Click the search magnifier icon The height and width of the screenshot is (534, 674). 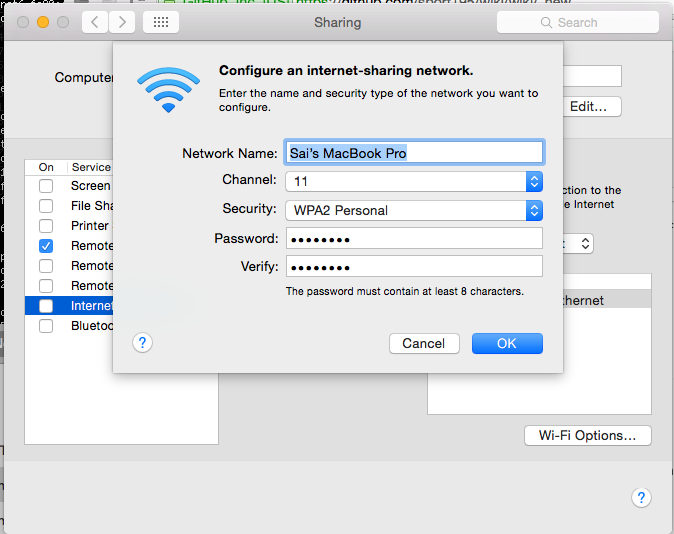click(546, 22)
